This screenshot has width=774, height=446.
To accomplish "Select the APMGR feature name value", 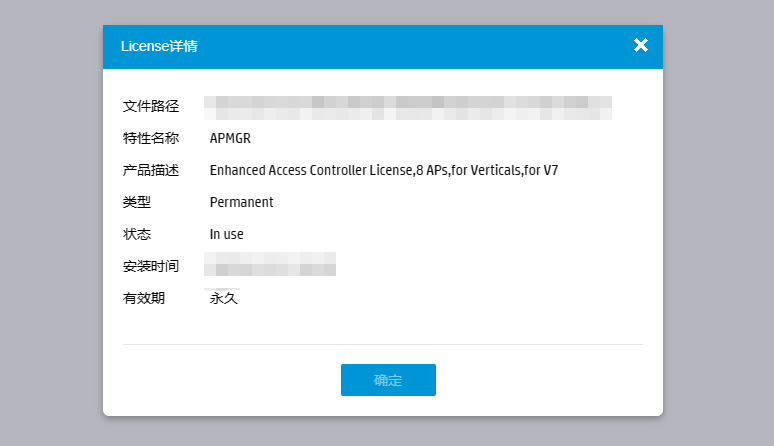I will coord(230,138).
